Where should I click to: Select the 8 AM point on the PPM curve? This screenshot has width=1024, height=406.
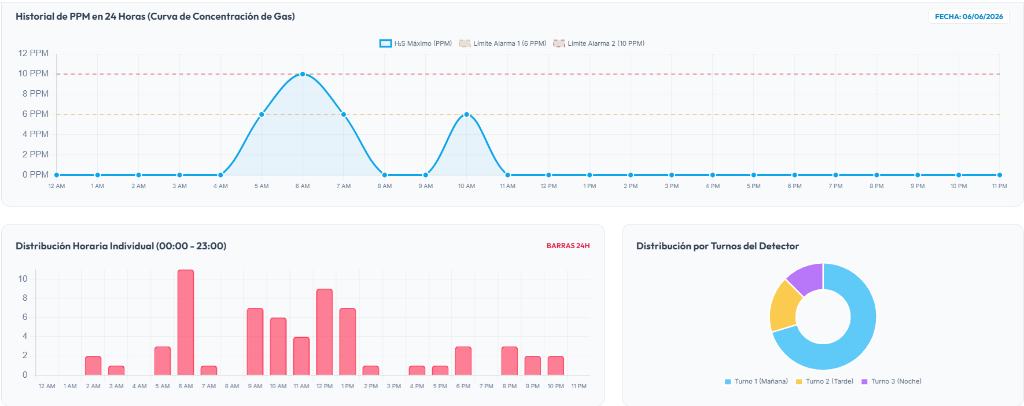(385, 175)
